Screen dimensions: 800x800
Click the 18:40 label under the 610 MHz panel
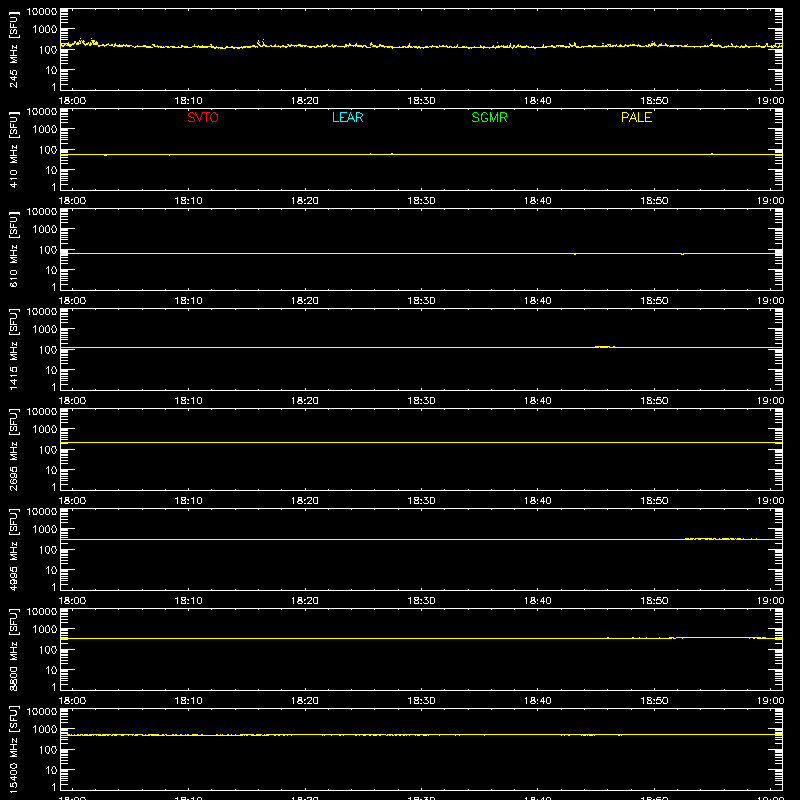(537, 301)
